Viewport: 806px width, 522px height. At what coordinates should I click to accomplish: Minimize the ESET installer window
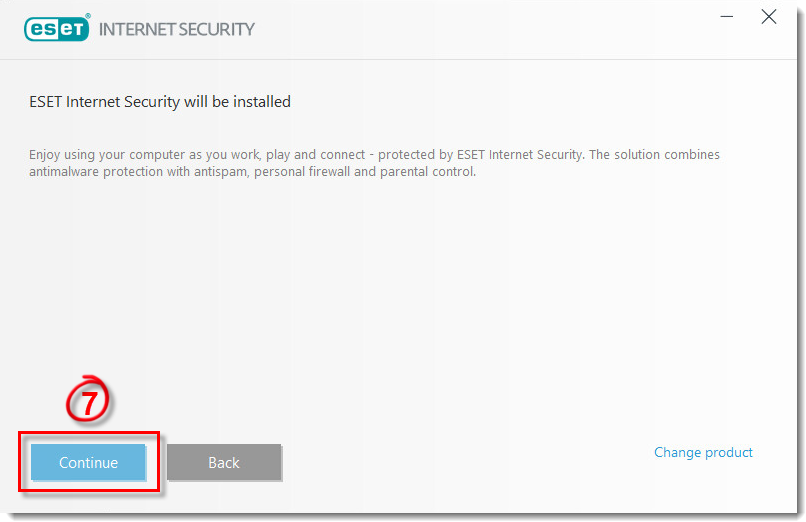(725, 17)
